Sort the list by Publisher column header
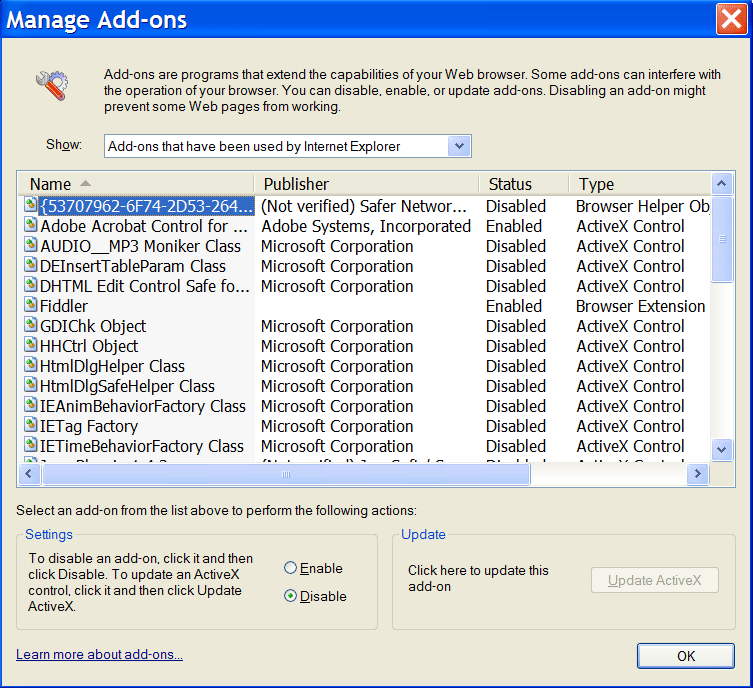Screen dimensions: 753x688 click(x=366, y=184)
